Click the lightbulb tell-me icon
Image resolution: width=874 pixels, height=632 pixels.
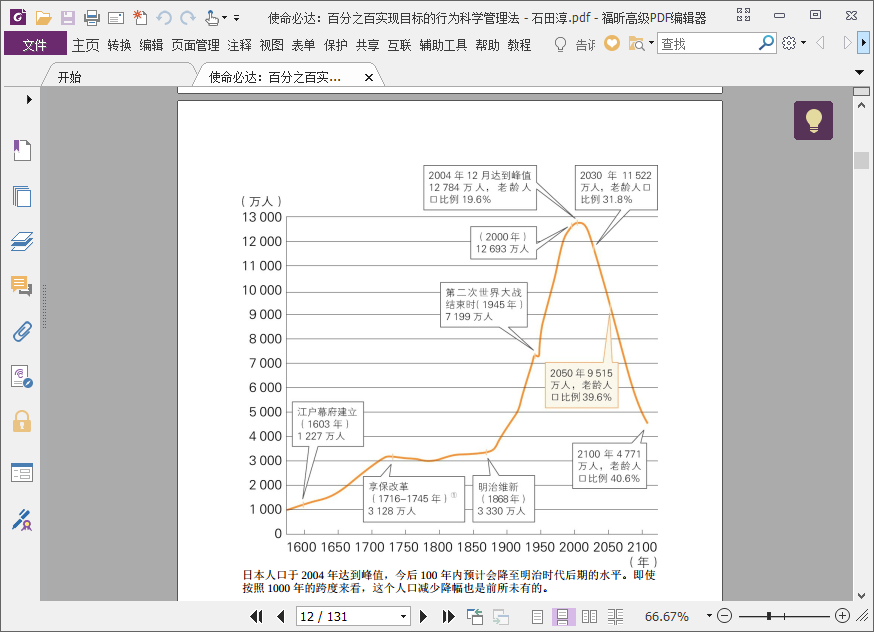560,44
